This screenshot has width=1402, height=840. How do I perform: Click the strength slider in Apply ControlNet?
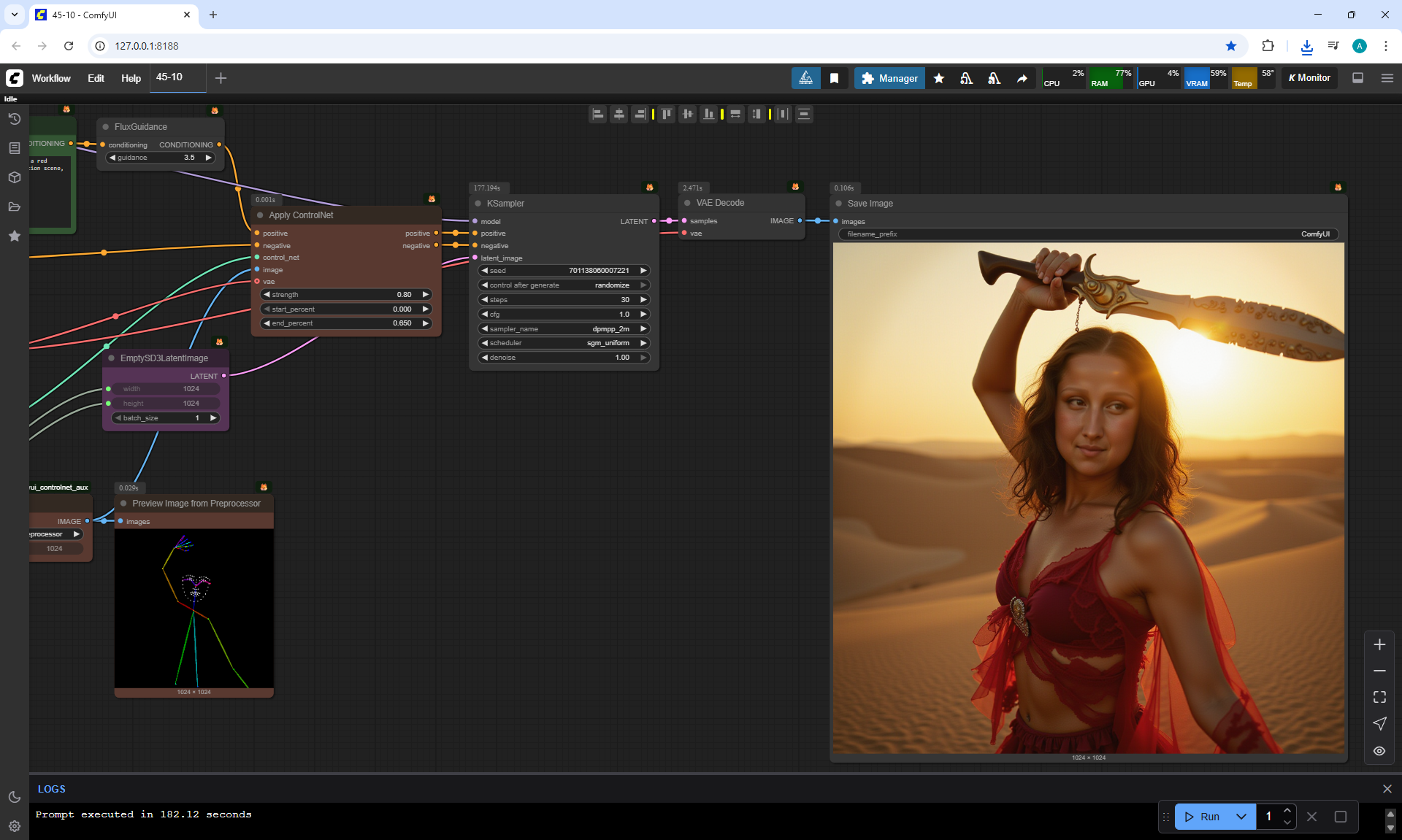coord(346,295)
